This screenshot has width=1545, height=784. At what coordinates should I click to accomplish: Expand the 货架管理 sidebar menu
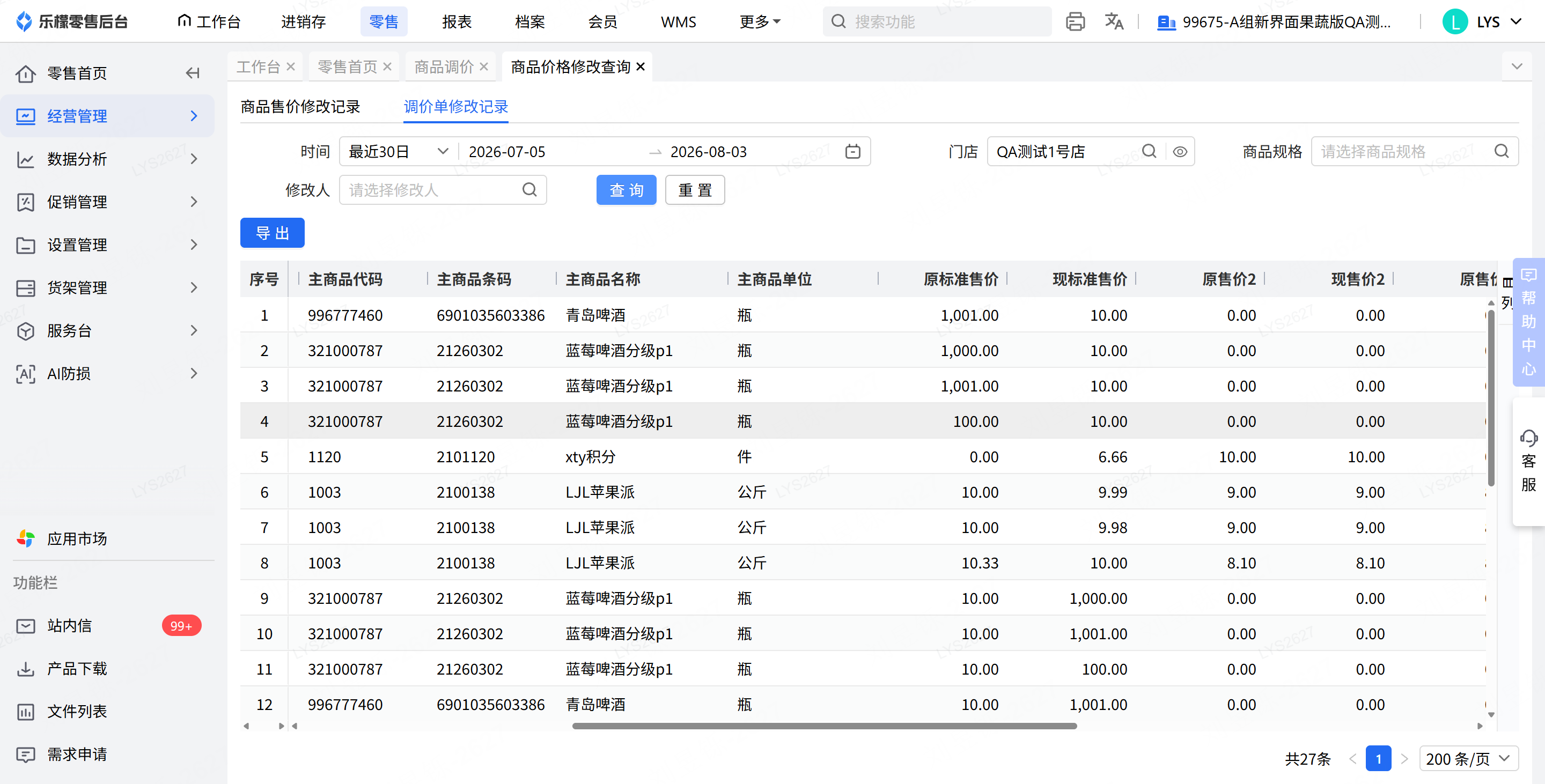click(x=194, y=288)
